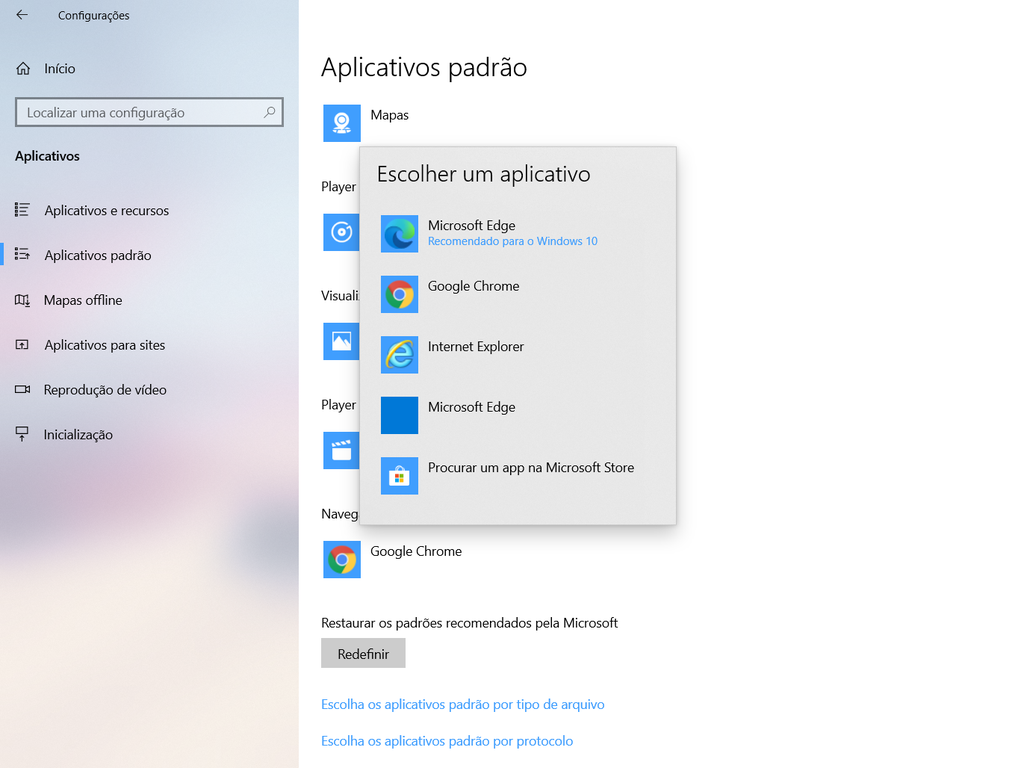Click the Chrome icon under web browser
The image size is (1024, 768).
pos(342,560)
